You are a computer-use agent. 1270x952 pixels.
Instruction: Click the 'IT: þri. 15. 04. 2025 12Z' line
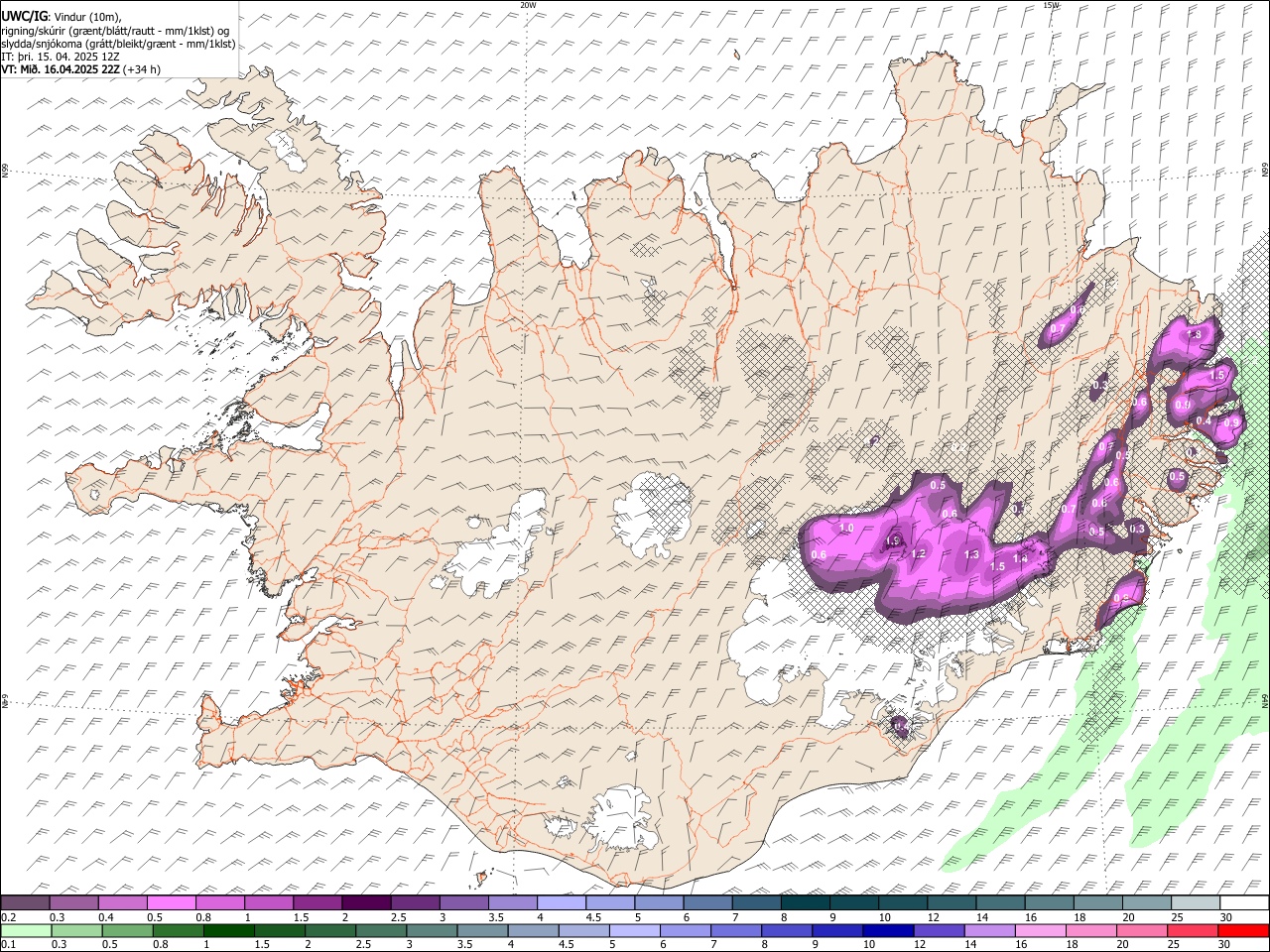[62, 57]
